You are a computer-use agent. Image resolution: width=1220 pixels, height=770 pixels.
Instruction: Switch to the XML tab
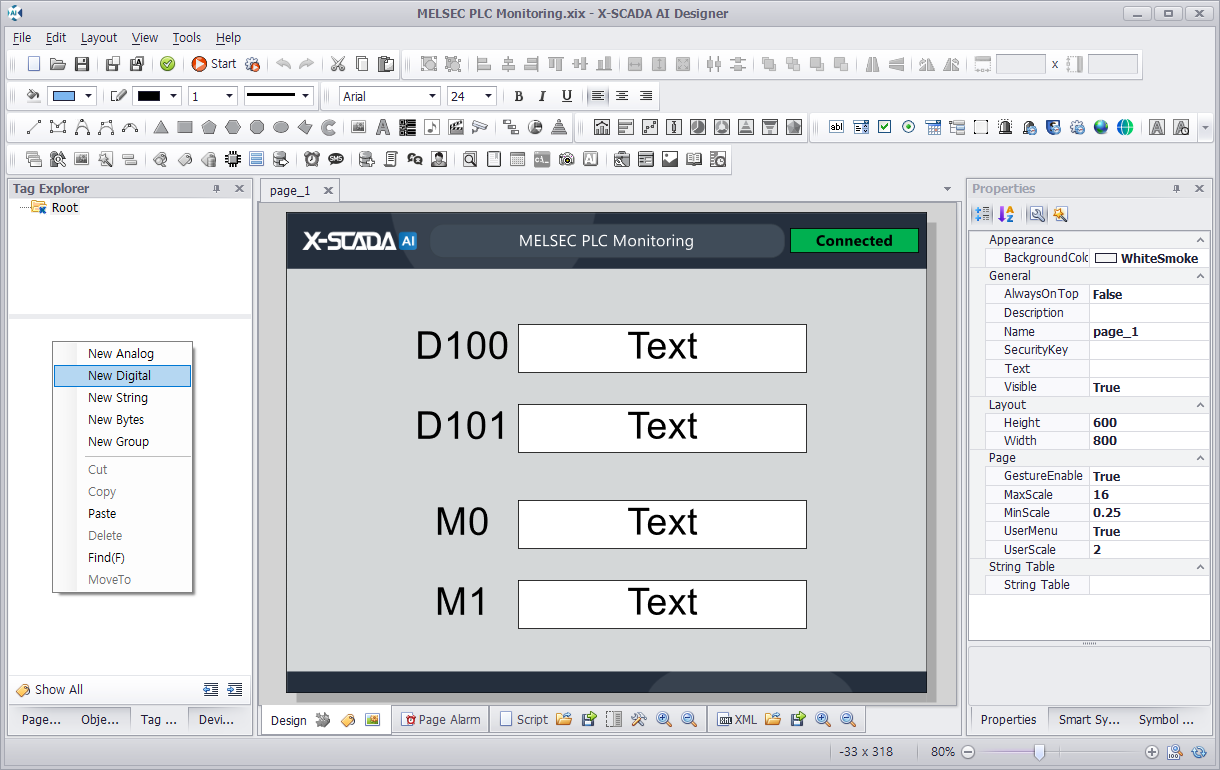click(738, 719)
